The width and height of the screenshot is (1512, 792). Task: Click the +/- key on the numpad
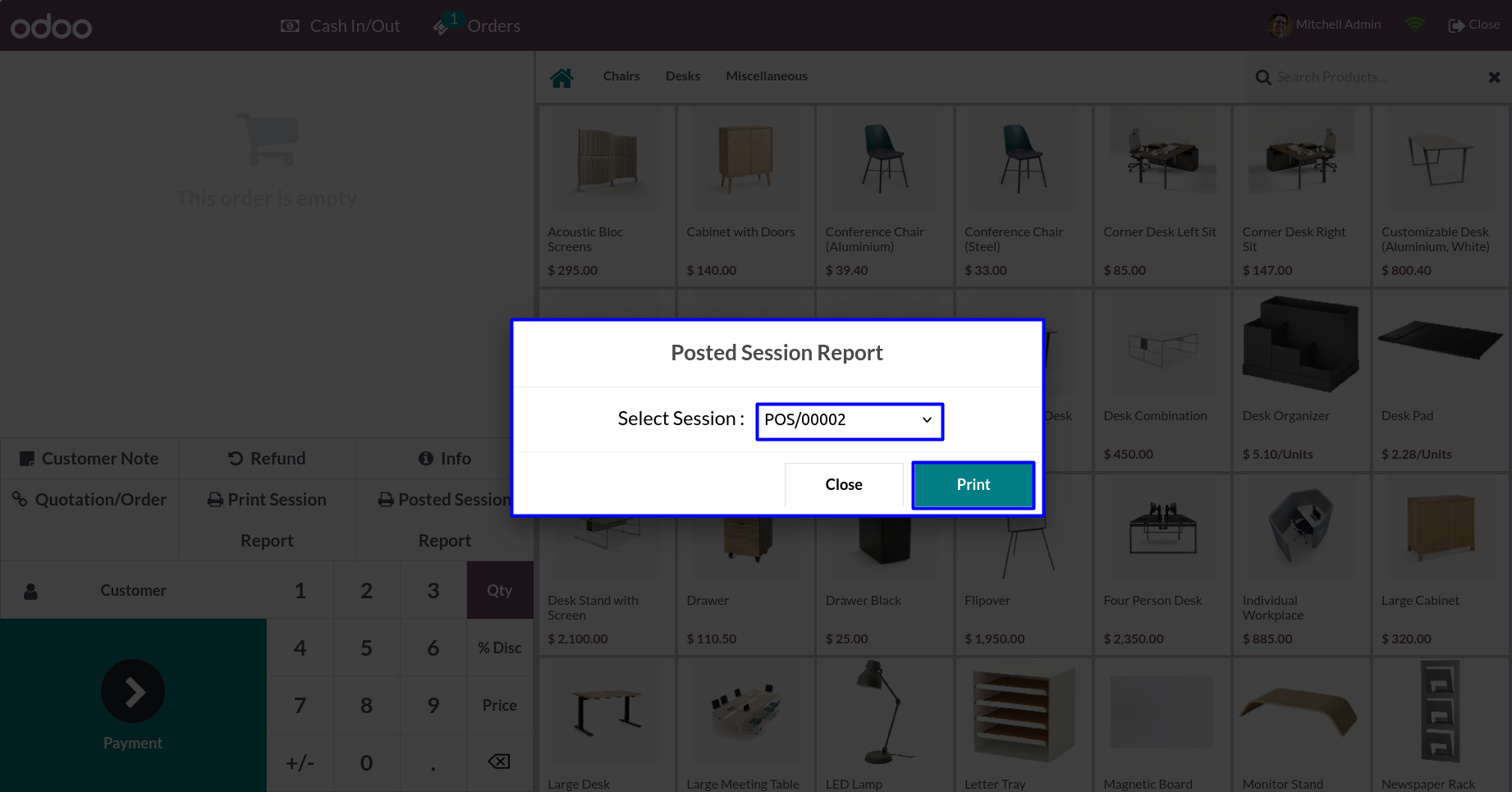[300, 762]
